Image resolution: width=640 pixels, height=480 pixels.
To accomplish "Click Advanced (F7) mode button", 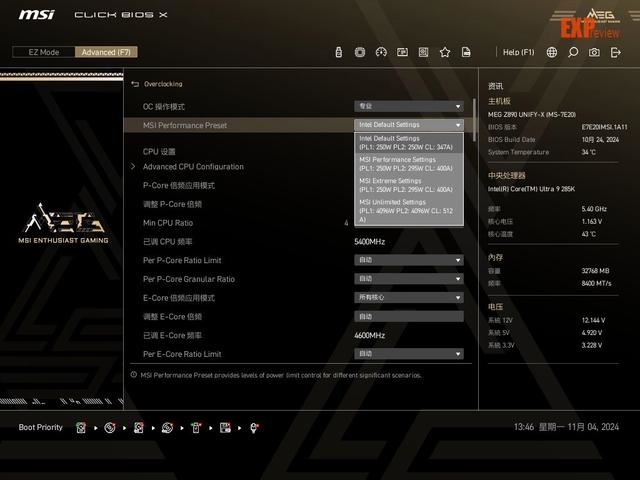I will point(107,52).
